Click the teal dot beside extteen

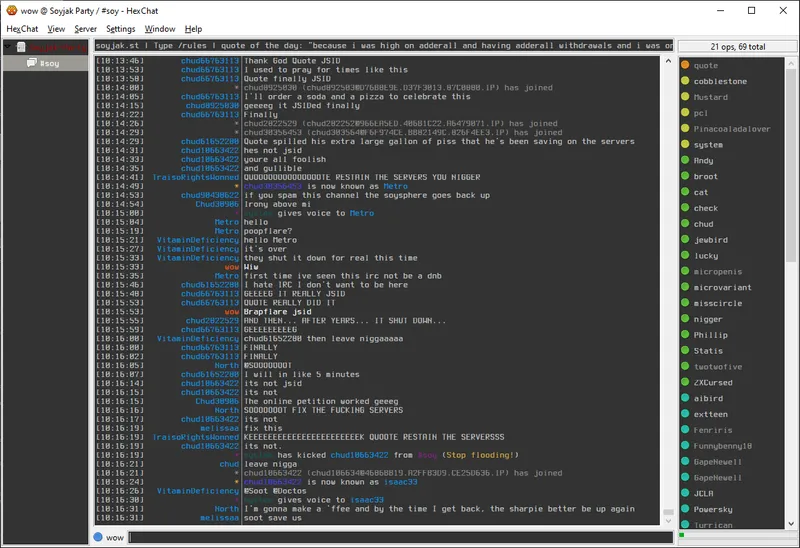coord(685,413)
